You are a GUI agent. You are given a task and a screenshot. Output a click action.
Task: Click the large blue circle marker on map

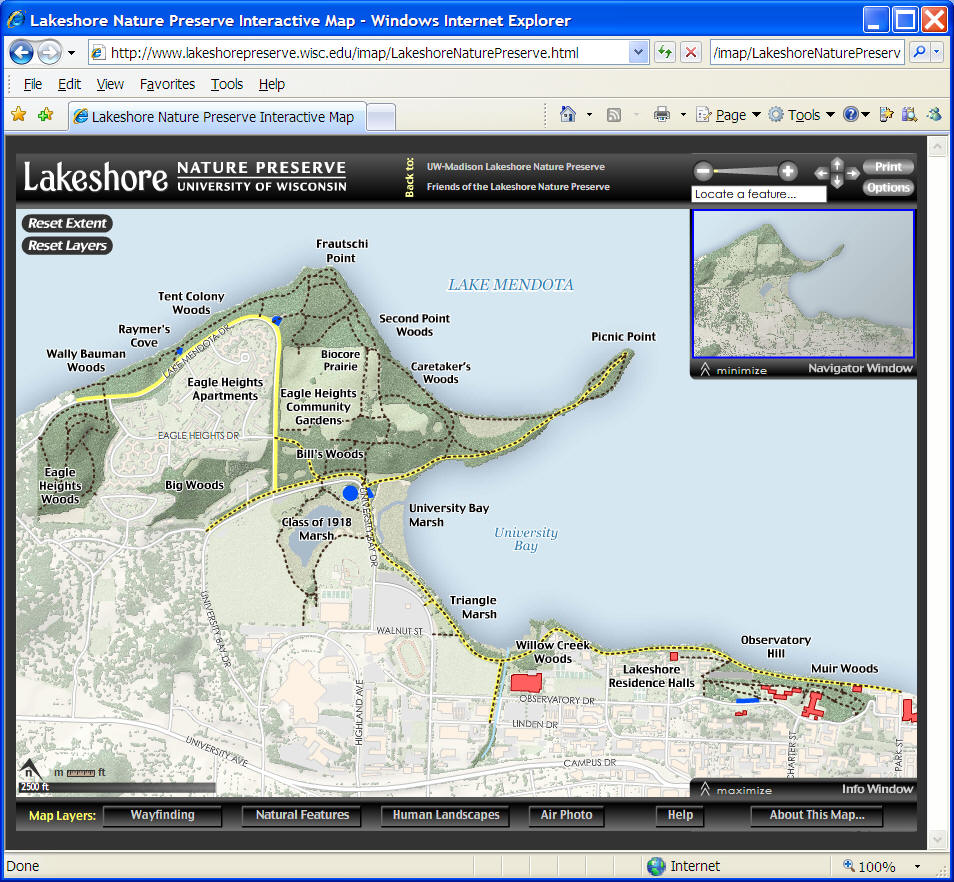pyautogui.click(x=350, y=493)
